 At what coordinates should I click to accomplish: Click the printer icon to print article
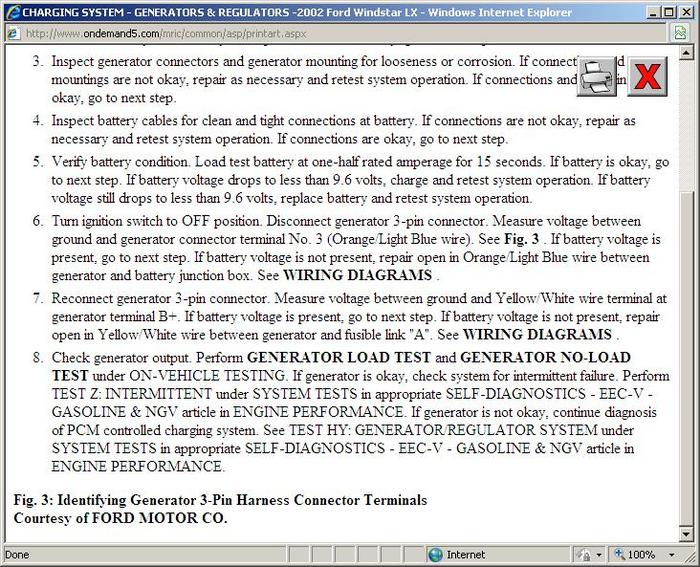pyautogui.click(x=597, y=77)
